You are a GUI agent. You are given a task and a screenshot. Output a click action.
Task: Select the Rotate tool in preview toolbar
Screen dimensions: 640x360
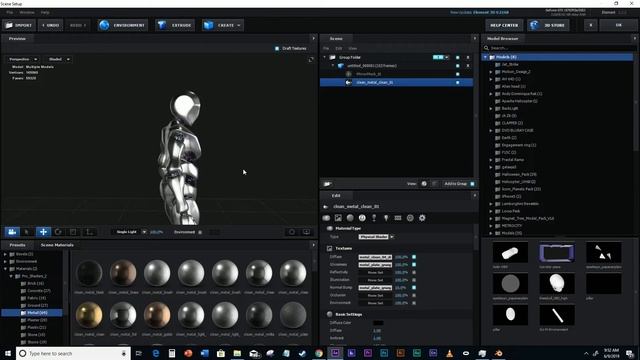[58, 232]
